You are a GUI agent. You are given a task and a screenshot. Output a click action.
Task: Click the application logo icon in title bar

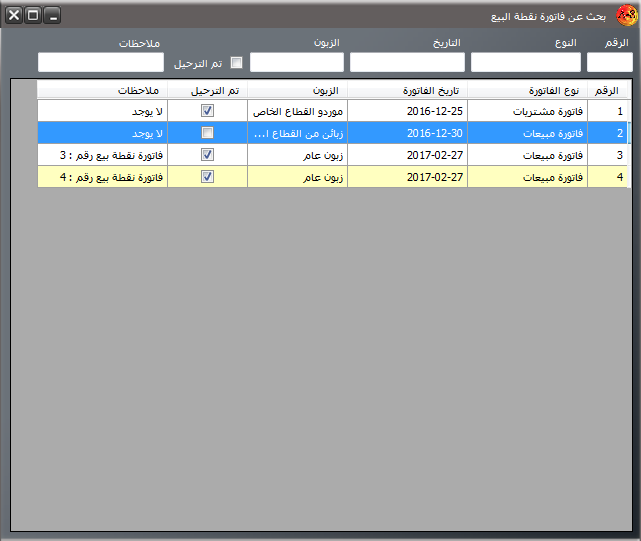click(x=627, y=15)
